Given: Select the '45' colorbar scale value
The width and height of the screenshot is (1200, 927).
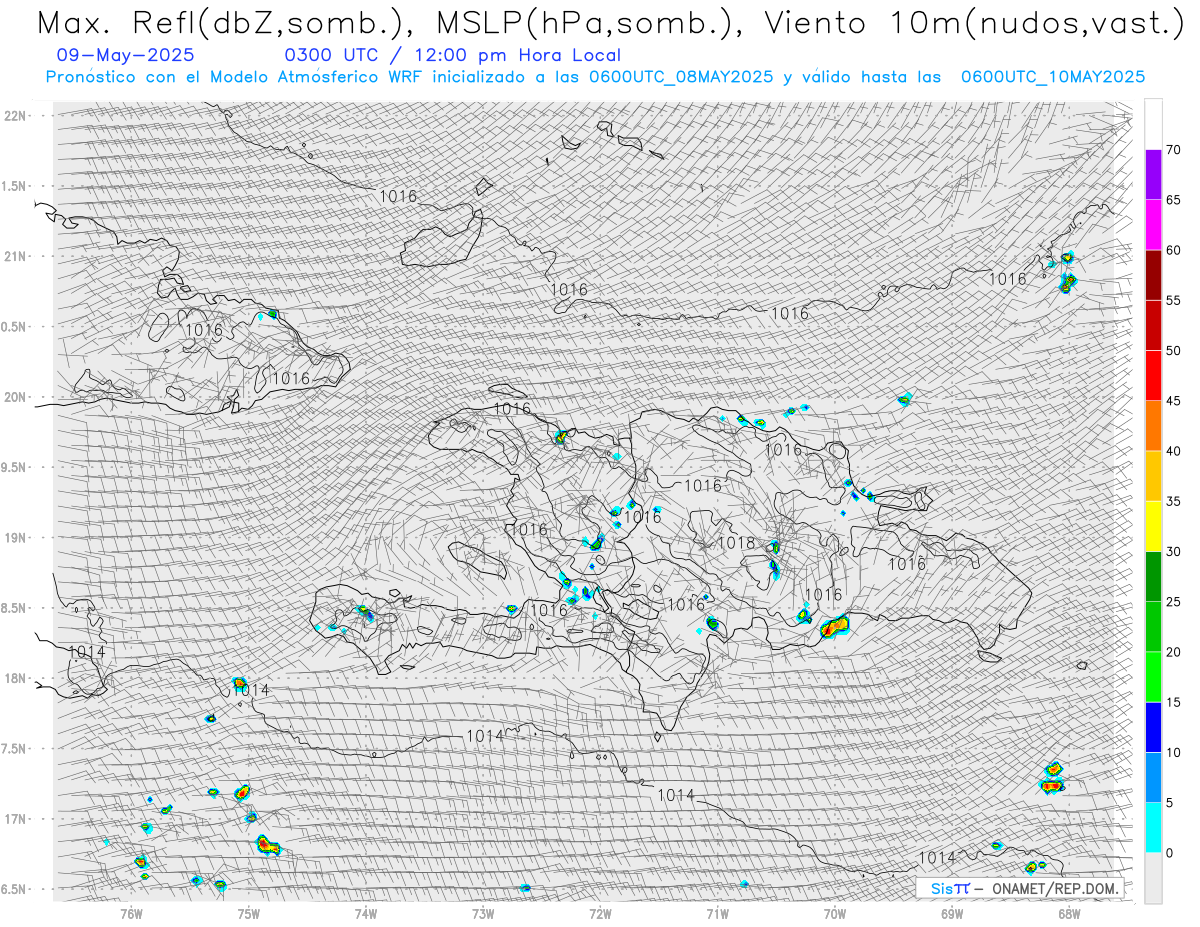Looking at the screenshot, I should (x=1173, y=401).
